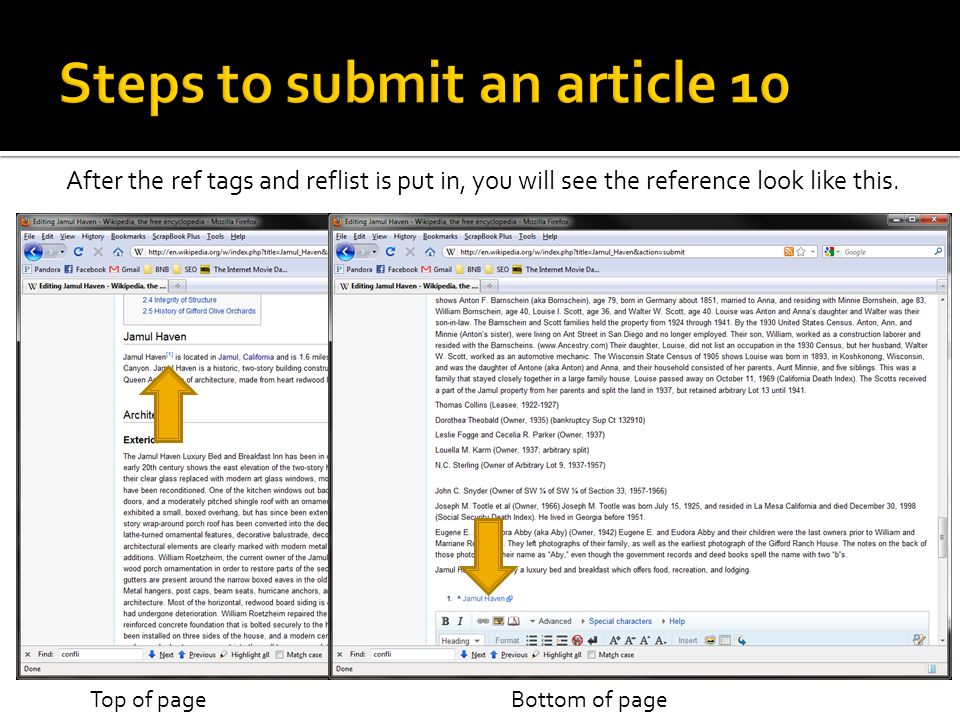
Task: Toggle Highlight all in right window find bar
Action: pyautogui.click(x=557, y=654)
